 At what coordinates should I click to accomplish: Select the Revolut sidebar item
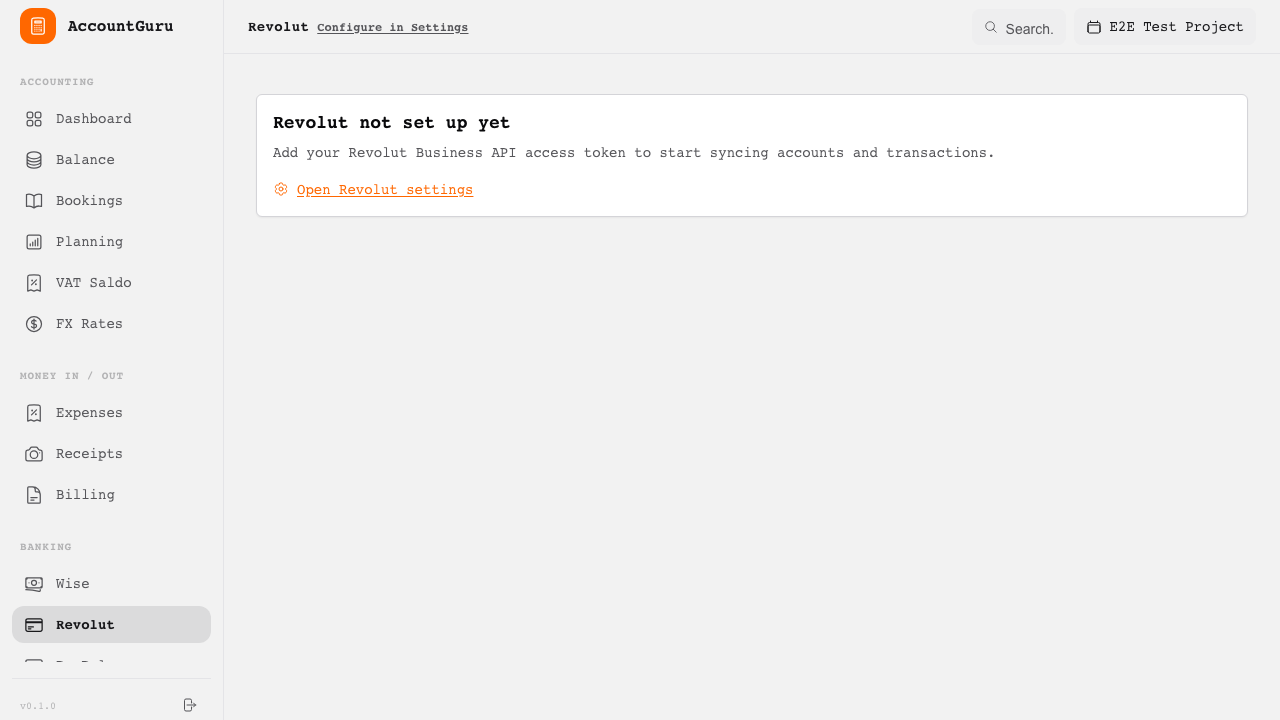point(111,625)
